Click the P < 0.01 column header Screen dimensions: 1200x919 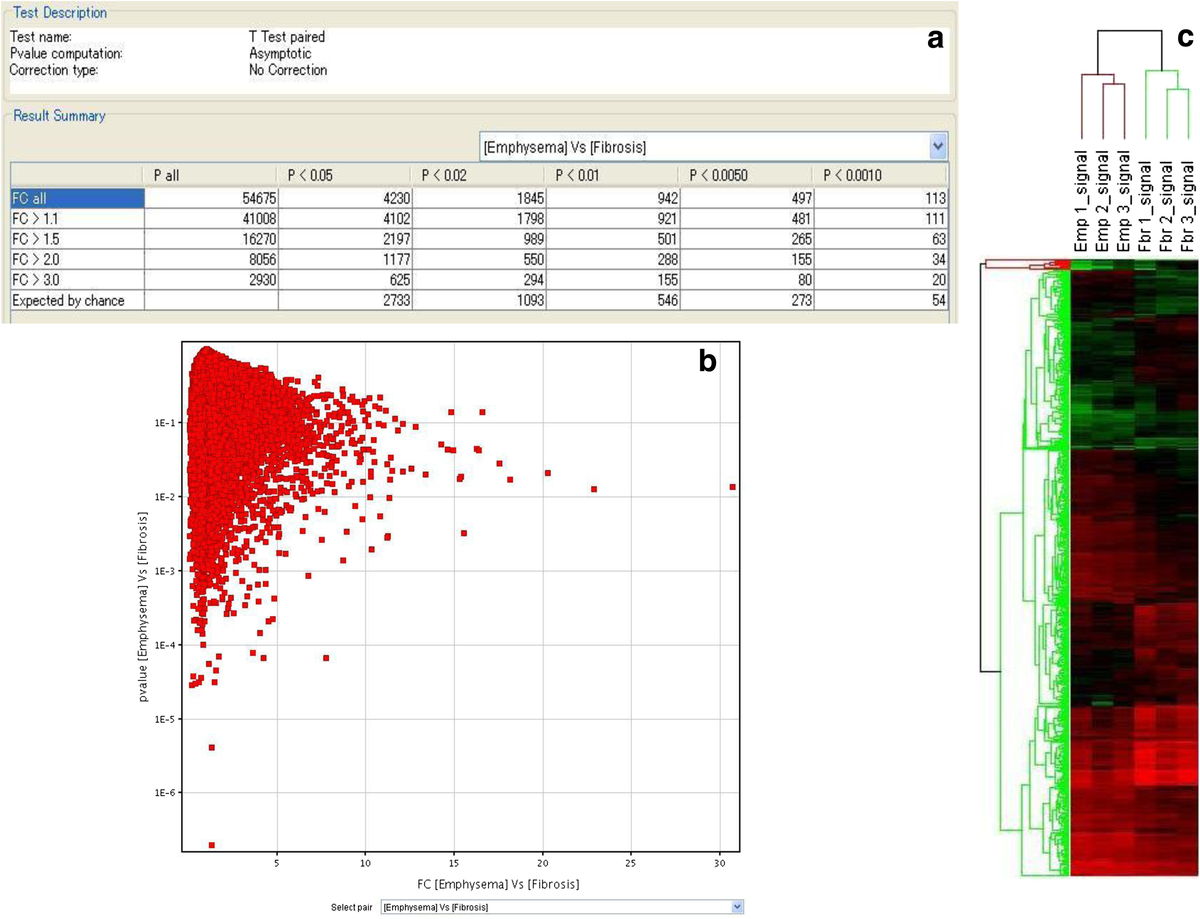613,176
